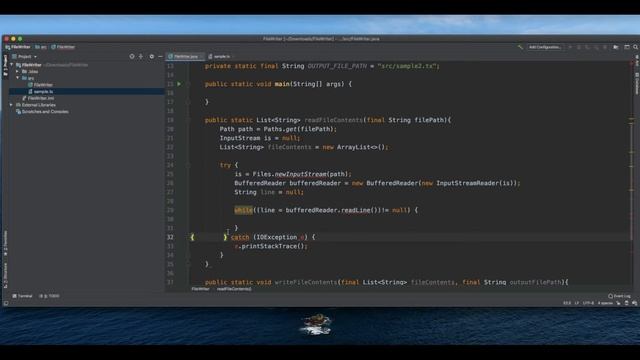The image size is (640, 360).
Task: Open the Event Log
Action: click(x=619, y=296)
